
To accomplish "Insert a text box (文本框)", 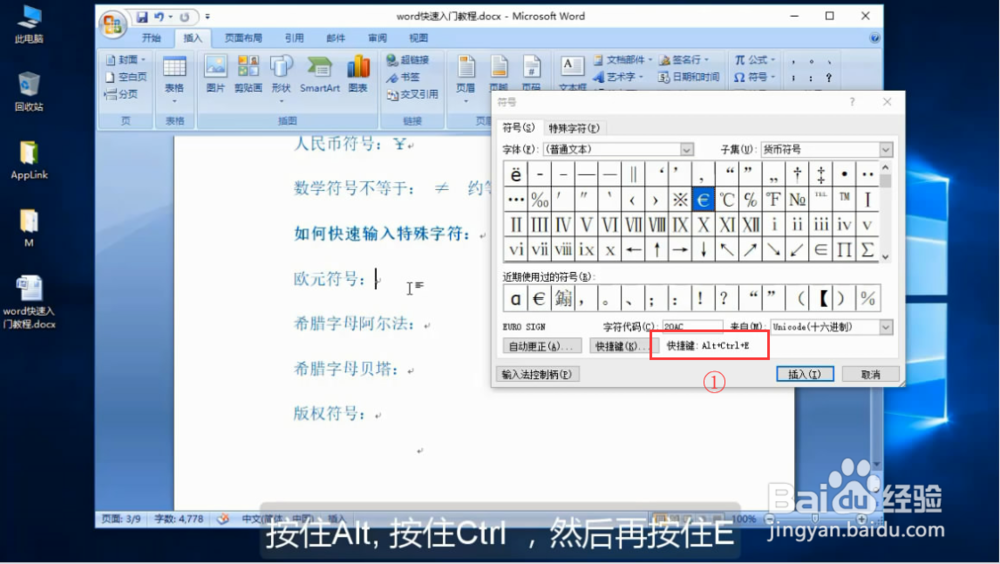I will 572,73.
